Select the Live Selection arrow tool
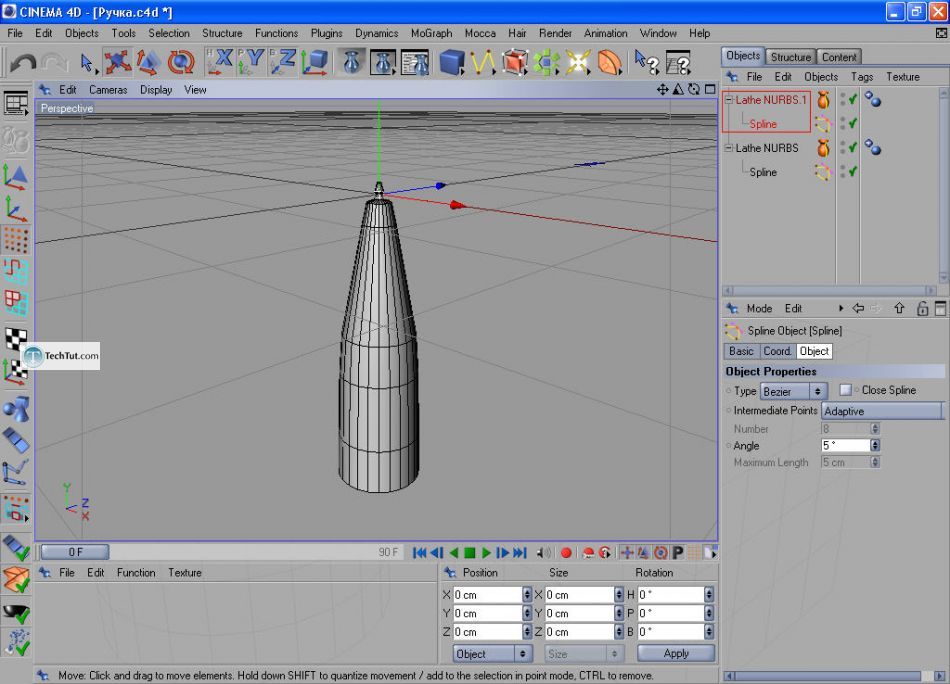The width and height of the screenshot is (950, 684). point(87,62)
